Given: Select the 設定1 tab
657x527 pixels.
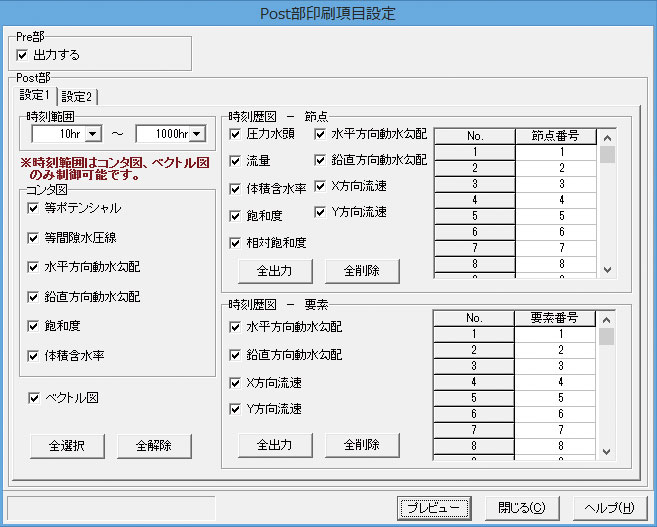Looking at the screenshot, I should (34, 96).
